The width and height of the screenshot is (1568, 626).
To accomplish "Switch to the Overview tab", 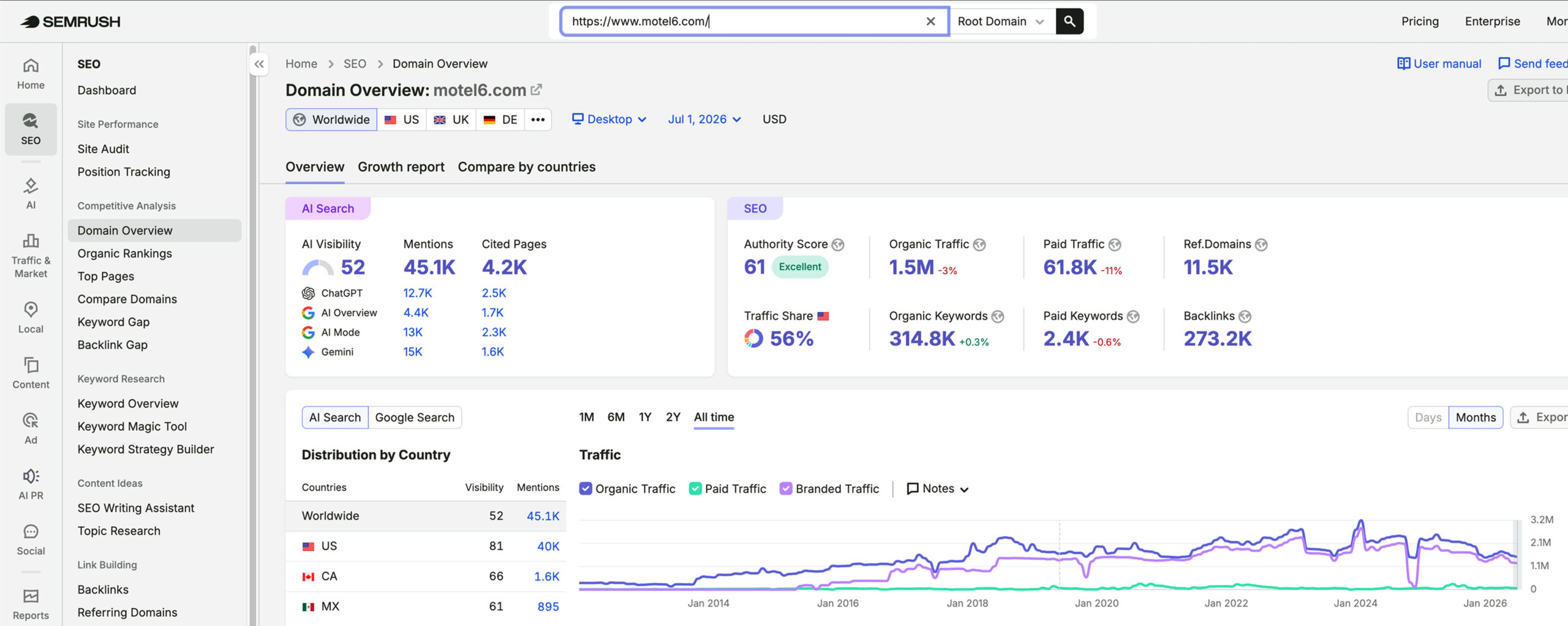I will [315, 167].
